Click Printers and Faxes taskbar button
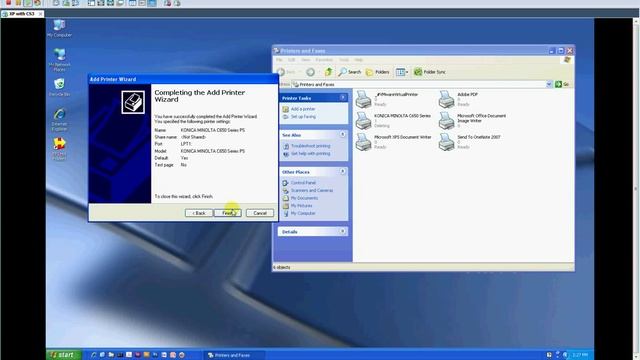 [233, 355]
